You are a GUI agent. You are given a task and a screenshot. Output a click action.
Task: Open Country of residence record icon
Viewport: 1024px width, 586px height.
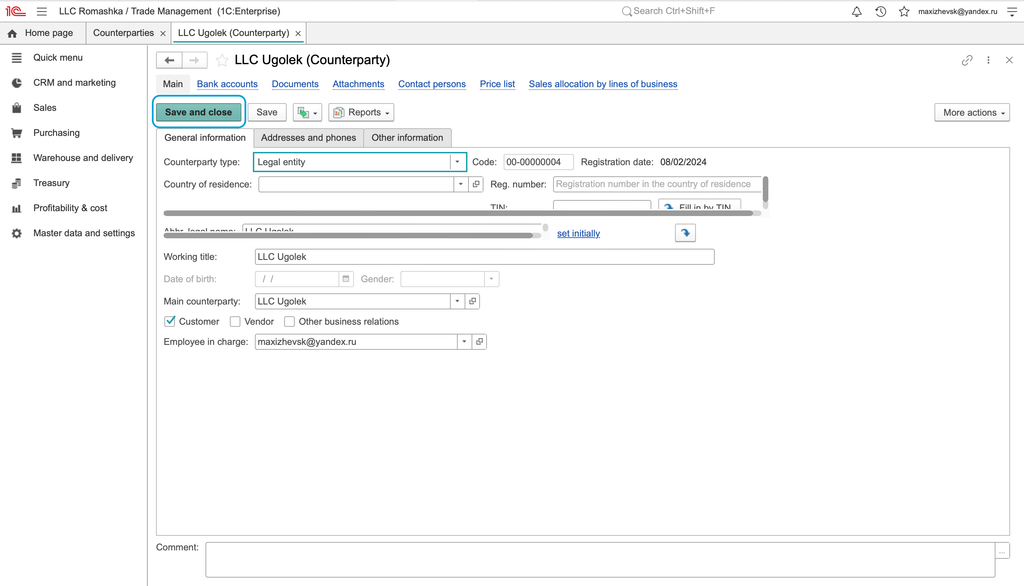[x=476, y=184]
